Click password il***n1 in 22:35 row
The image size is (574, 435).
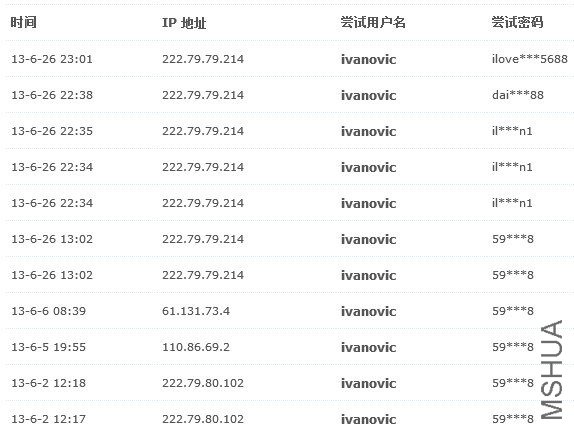512,131
